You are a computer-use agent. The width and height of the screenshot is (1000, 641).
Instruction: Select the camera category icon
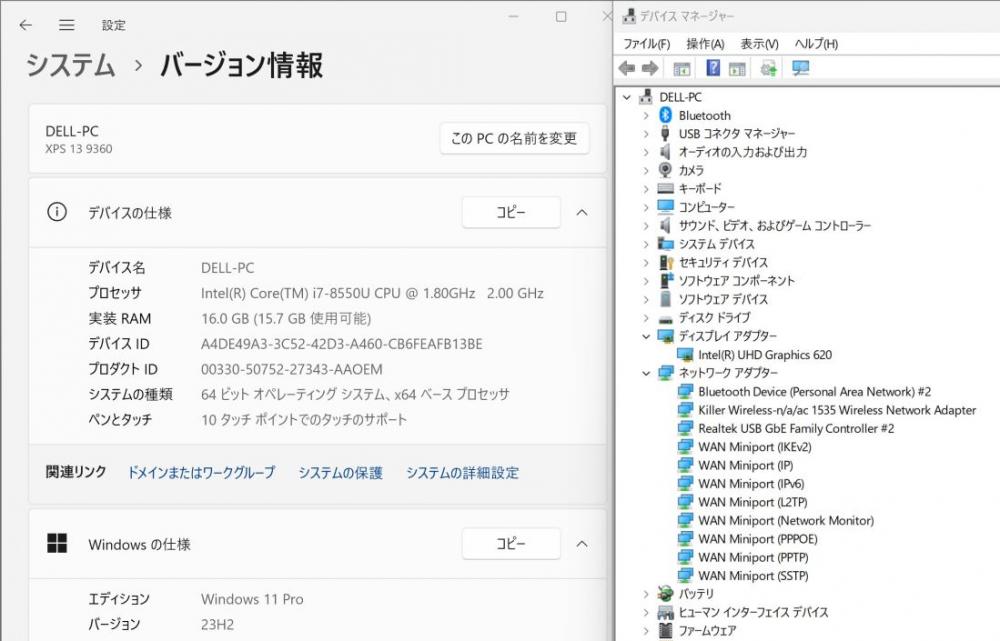tap(665, 170)
